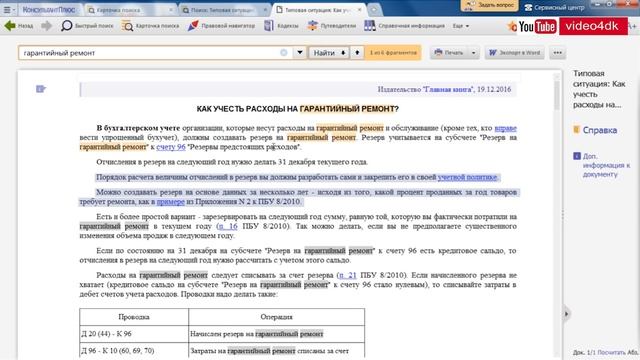Print the document with Печать

coord(449,53)
